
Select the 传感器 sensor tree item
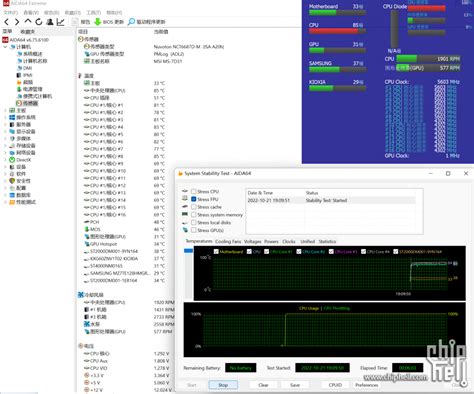click(27, 103)
